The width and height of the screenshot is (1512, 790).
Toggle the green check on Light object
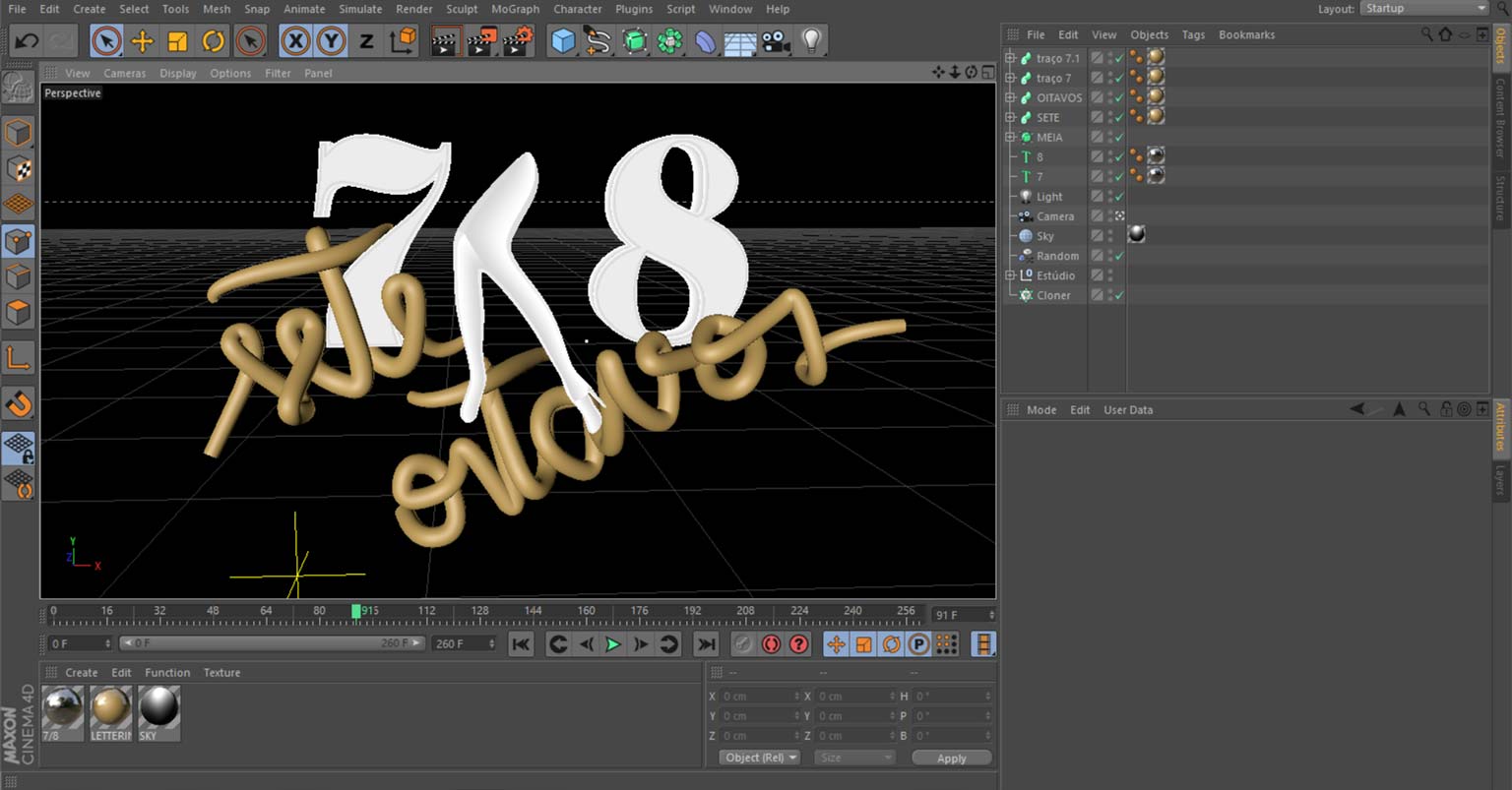tap(1119, 197)
